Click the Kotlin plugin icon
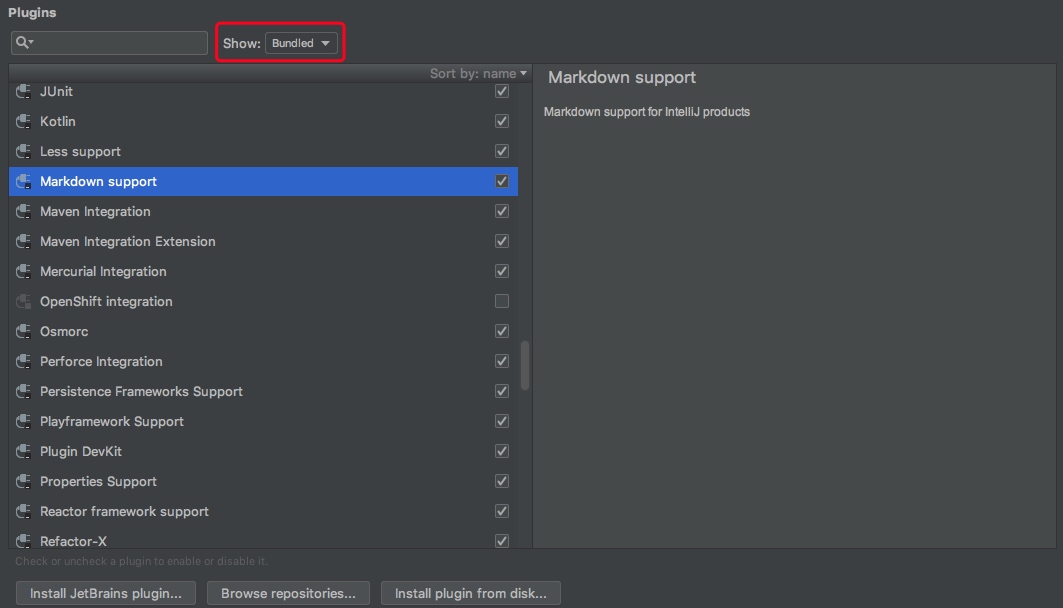 point(24,122)
